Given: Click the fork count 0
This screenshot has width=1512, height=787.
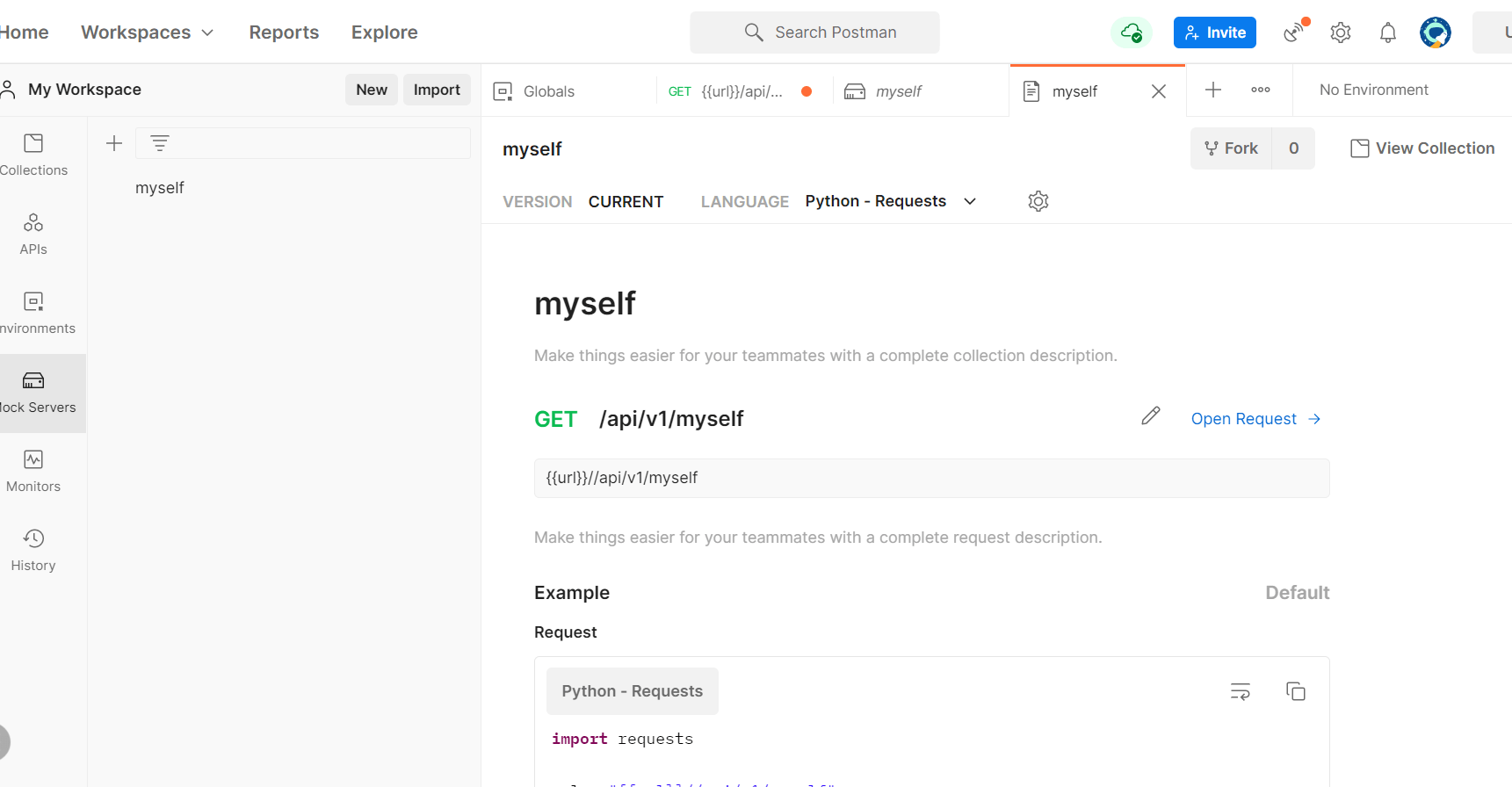Looking at the screenshot, I should point(1294,148).
